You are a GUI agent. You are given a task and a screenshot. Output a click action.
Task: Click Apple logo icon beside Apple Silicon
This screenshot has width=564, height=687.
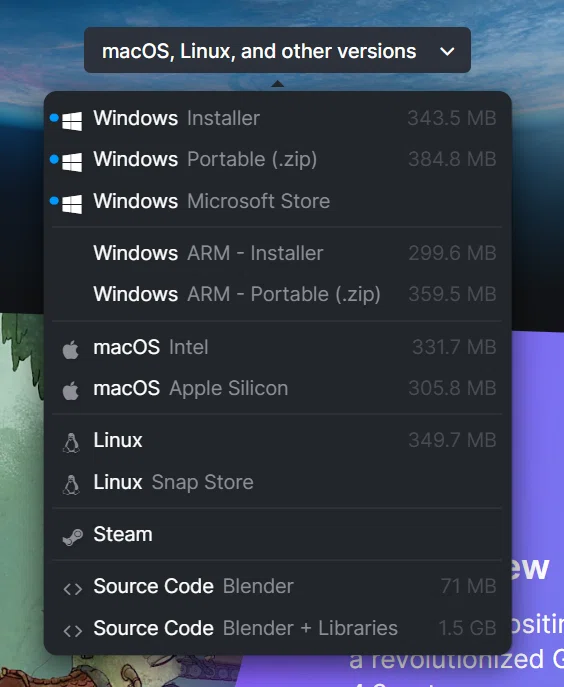[71, 390]
